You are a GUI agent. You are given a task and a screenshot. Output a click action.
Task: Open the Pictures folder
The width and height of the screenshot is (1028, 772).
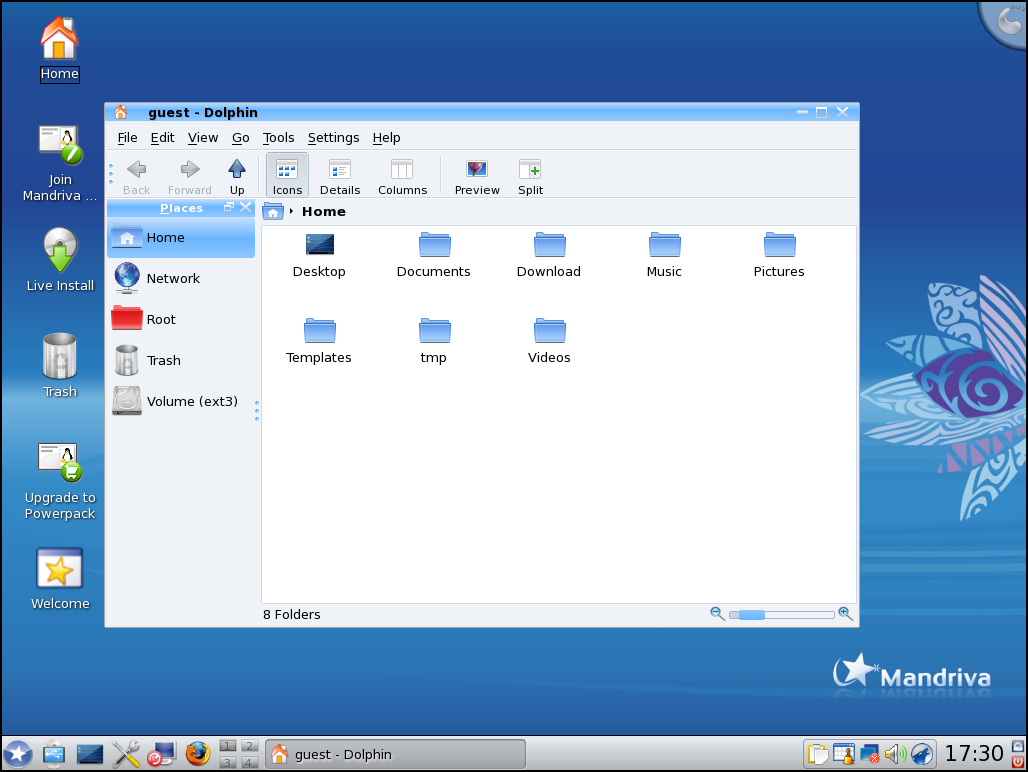pos(779,256)
